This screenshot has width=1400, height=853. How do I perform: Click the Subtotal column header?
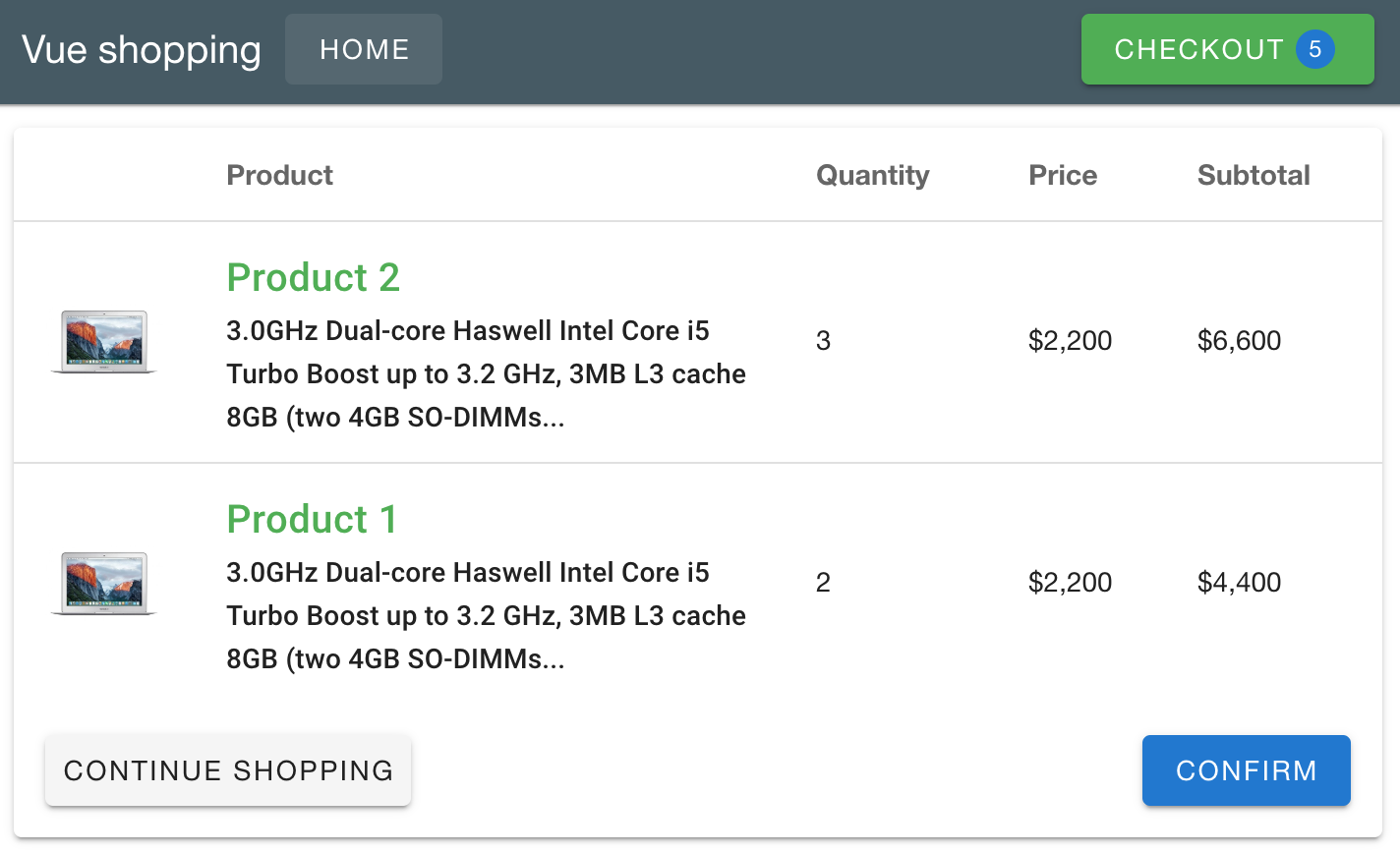[x=1254, y=175]
